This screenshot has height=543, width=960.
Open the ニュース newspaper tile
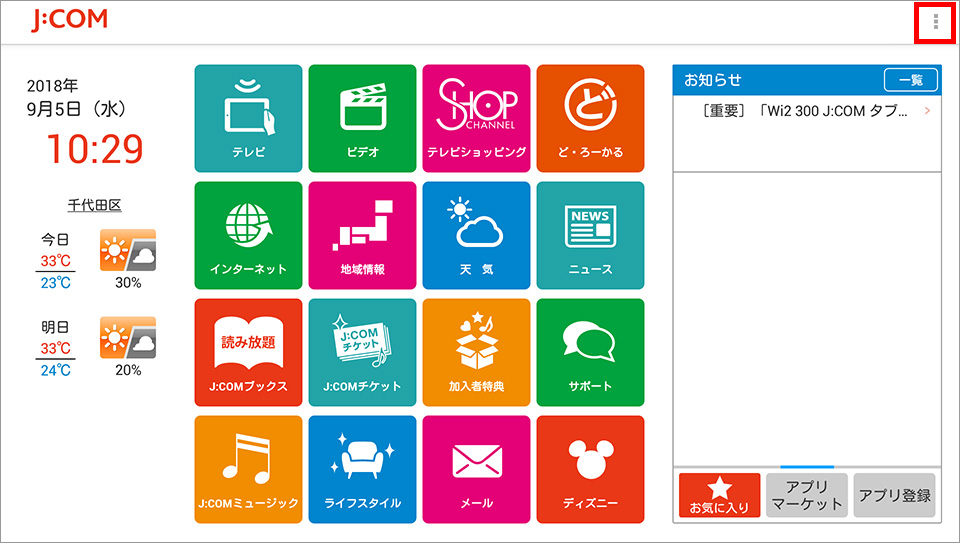click(590, 235)
